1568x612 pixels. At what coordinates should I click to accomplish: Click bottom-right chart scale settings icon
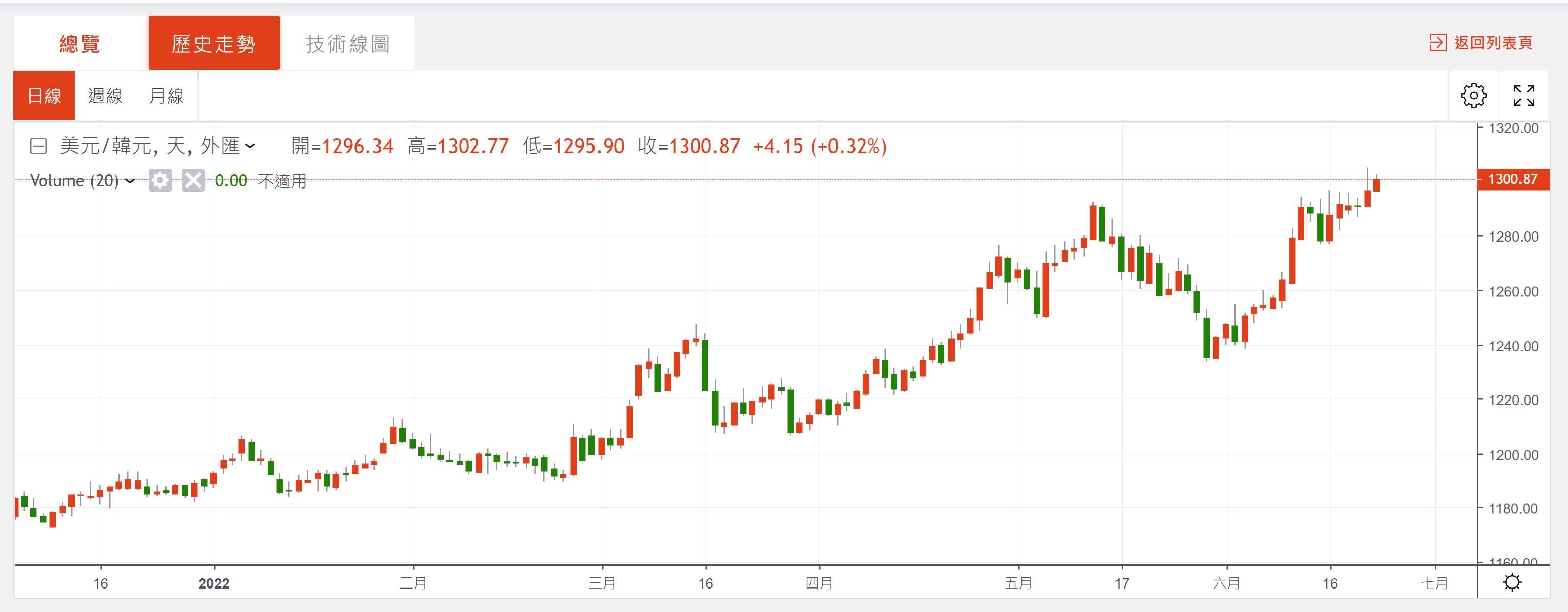[1512, 582]
